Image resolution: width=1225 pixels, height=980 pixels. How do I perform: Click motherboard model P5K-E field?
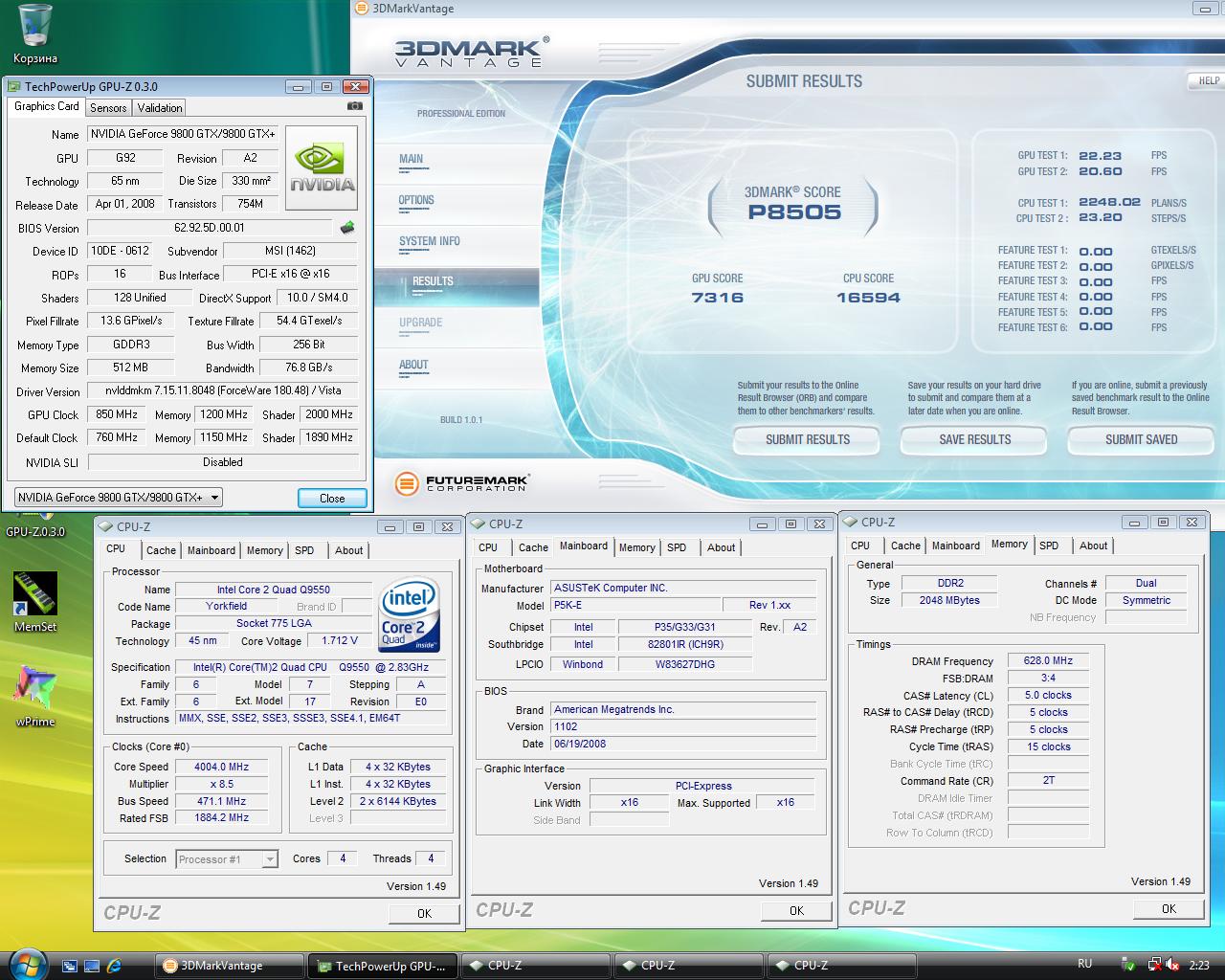pyautogui.click(x=635, y=605)
